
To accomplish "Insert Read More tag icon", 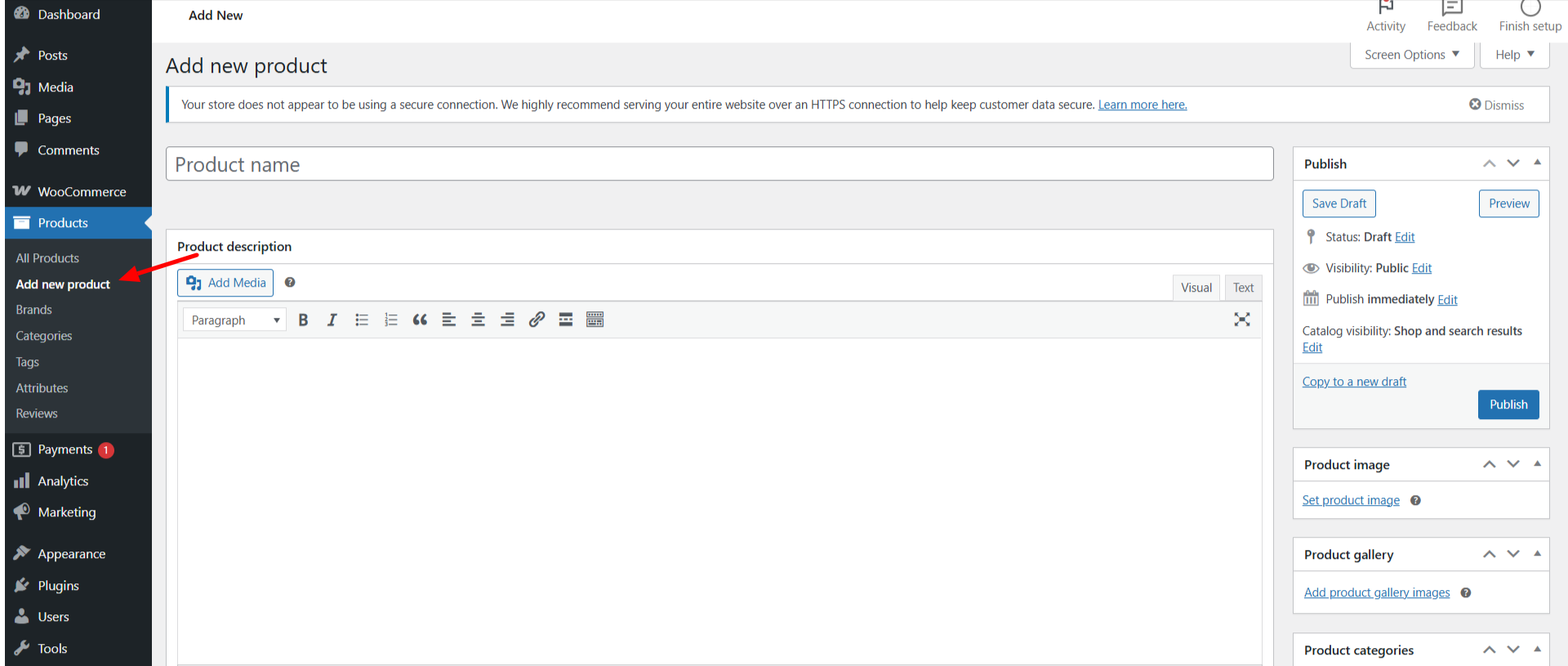I will pos(566,320).
